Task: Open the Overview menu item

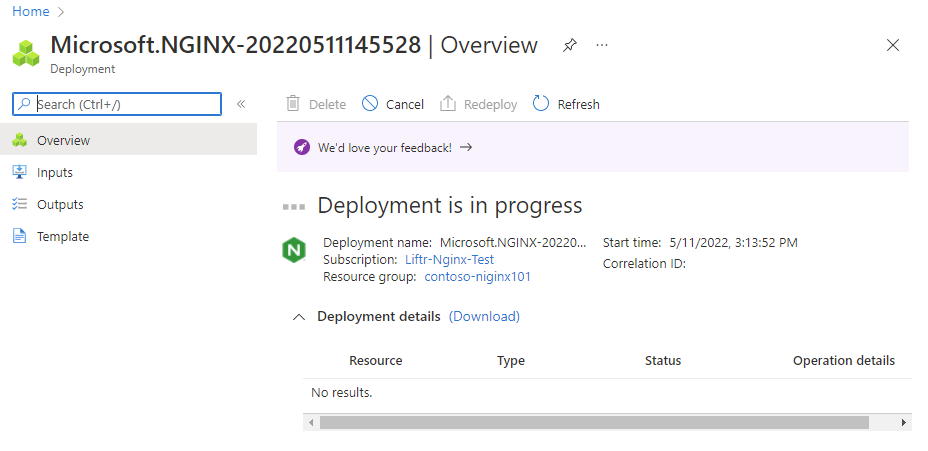Action: pos(128,140)
